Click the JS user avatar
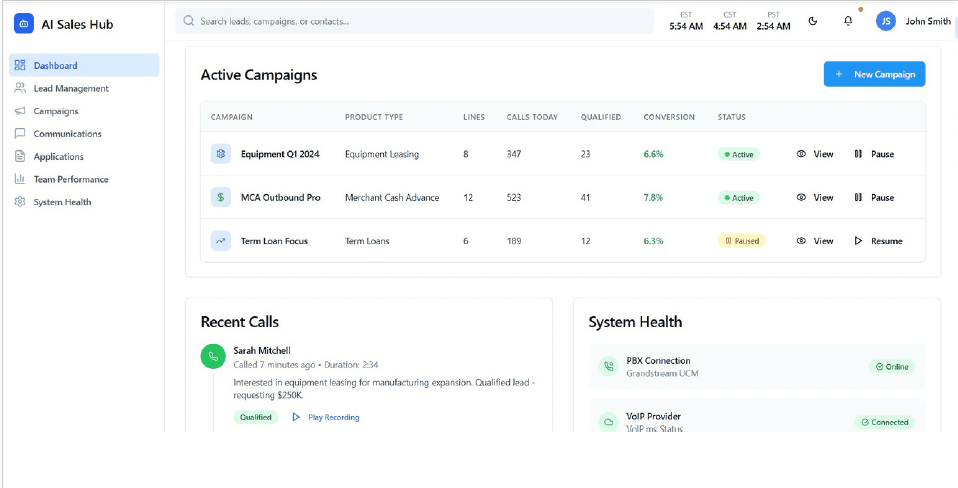 coord(885,21)
